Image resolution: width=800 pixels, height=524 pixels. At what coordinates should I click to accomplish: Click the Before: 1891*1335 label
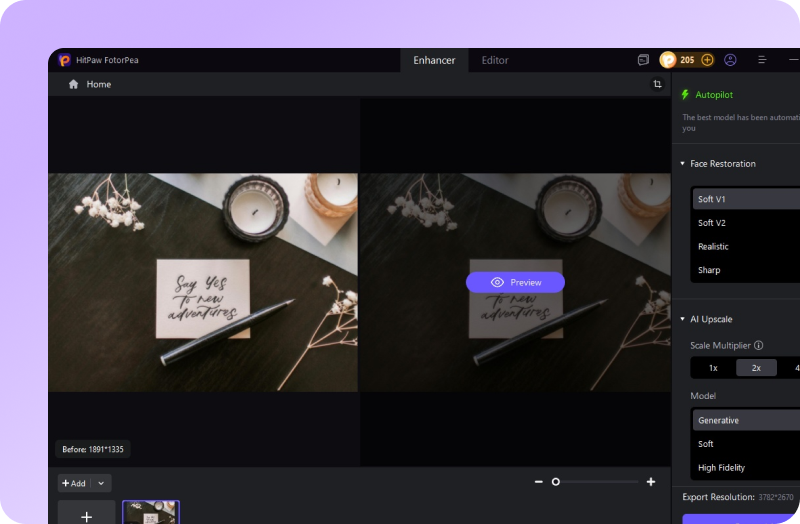93,449
